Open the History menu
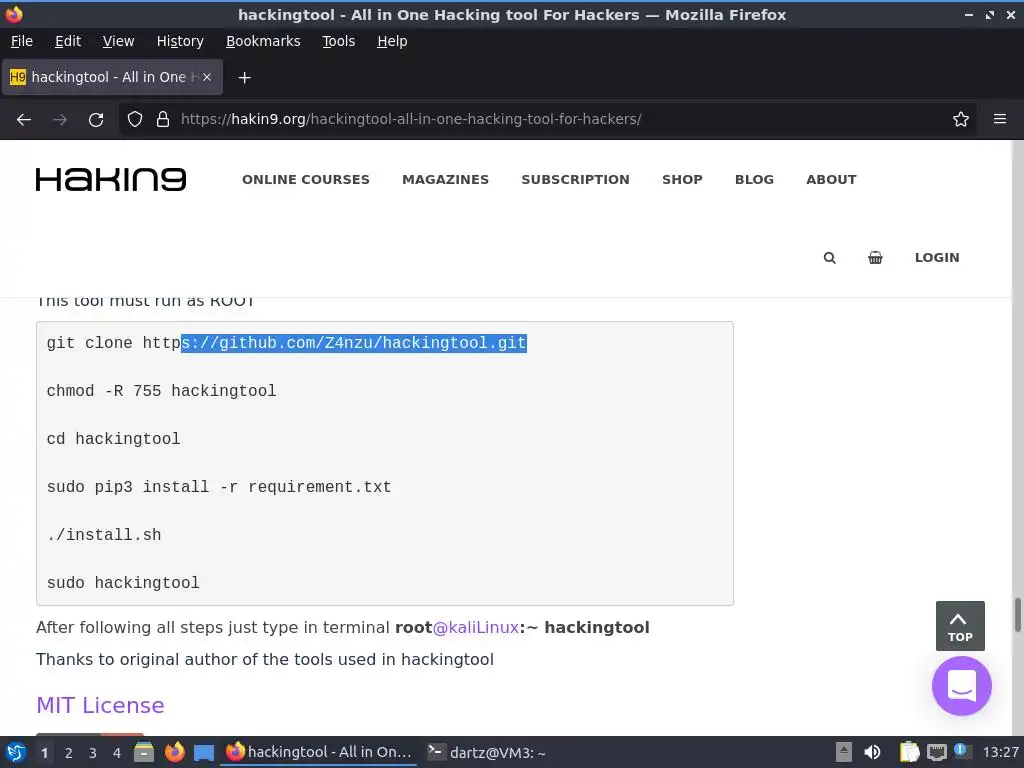Image resolution: width=1024 pixels, height=768 pixels. 180,41
